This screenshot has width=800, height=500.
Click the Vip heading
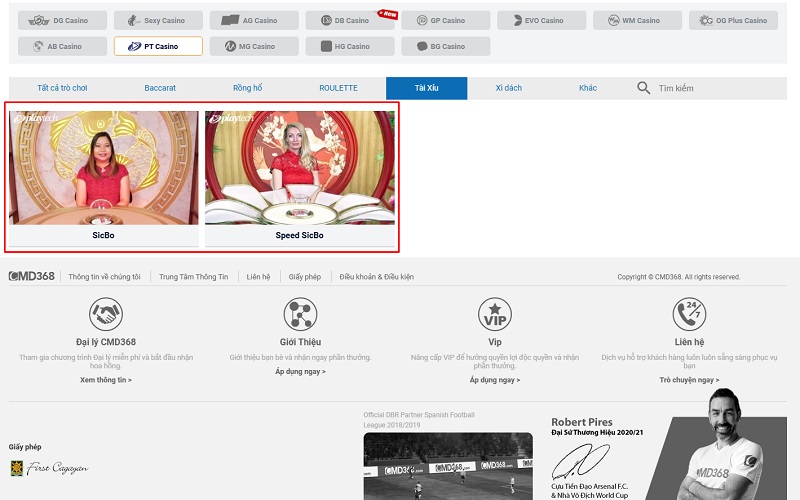point(495,342)
